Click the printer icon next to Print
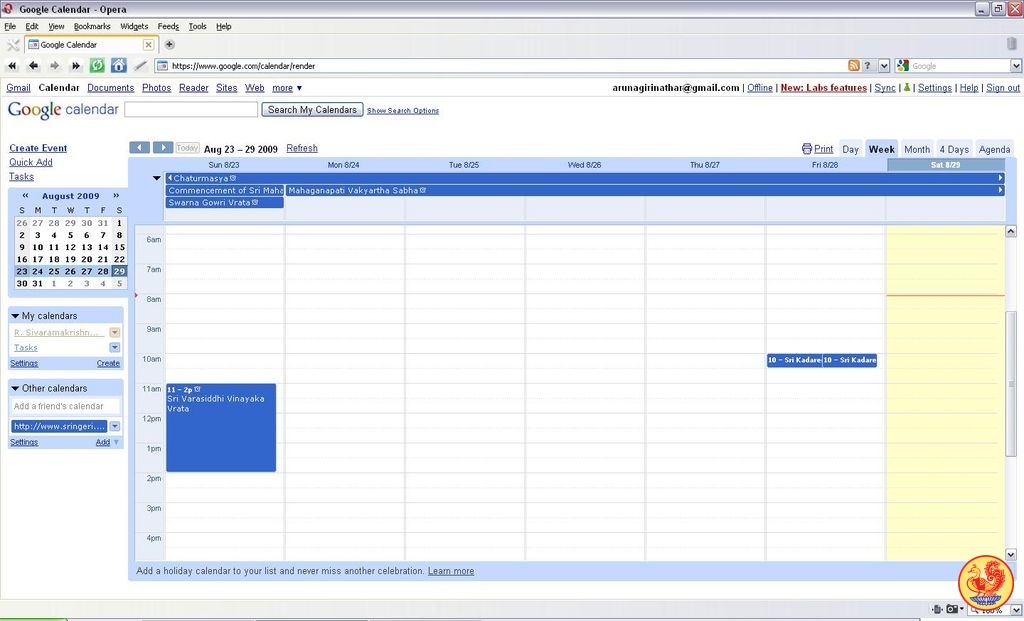1024x621 pixels. click(x=807, y=149)
